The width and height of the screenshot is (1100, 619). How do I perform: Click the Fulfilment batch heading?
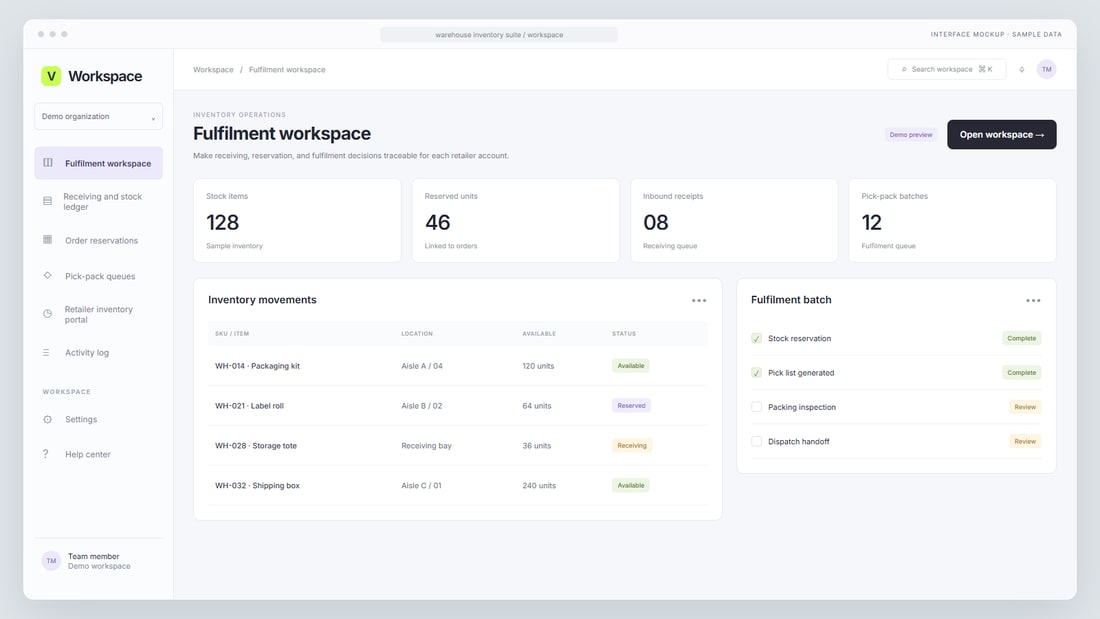pyautogui.click(x=791, y=300)
